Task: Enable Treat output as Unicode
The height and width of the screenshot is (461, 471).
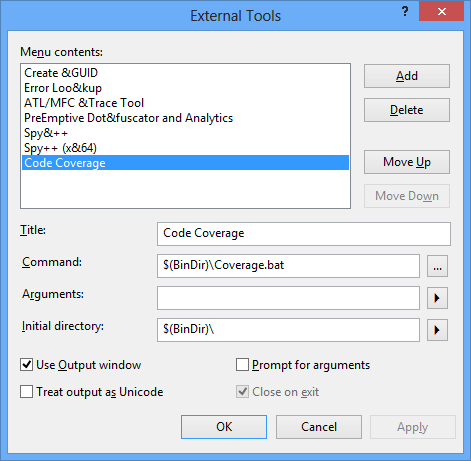Action: click(x=26, y=392)
